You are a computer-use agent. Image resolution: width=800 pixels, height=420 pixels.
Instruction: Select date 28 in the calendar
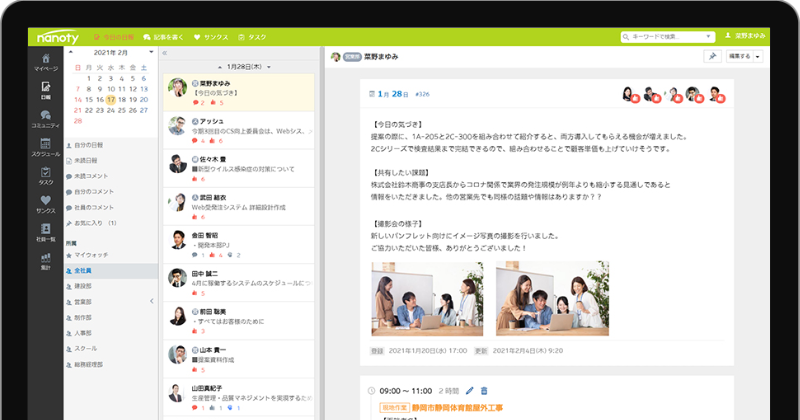(x=78, y=121)
